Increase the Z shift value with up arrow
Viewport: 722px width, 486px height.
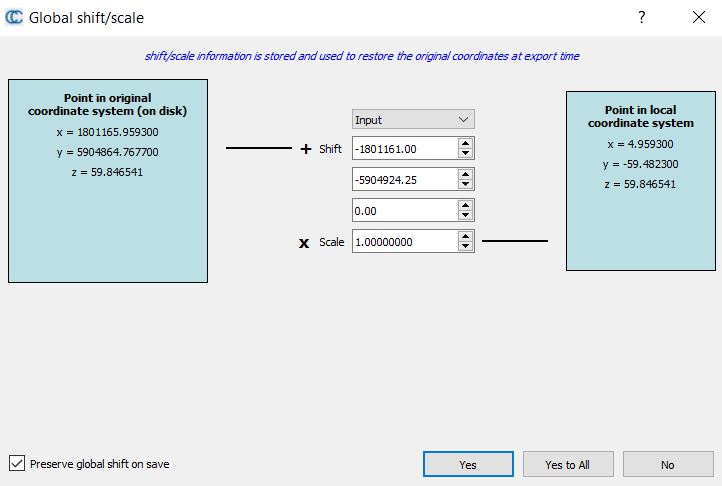[x=465, y=205]
